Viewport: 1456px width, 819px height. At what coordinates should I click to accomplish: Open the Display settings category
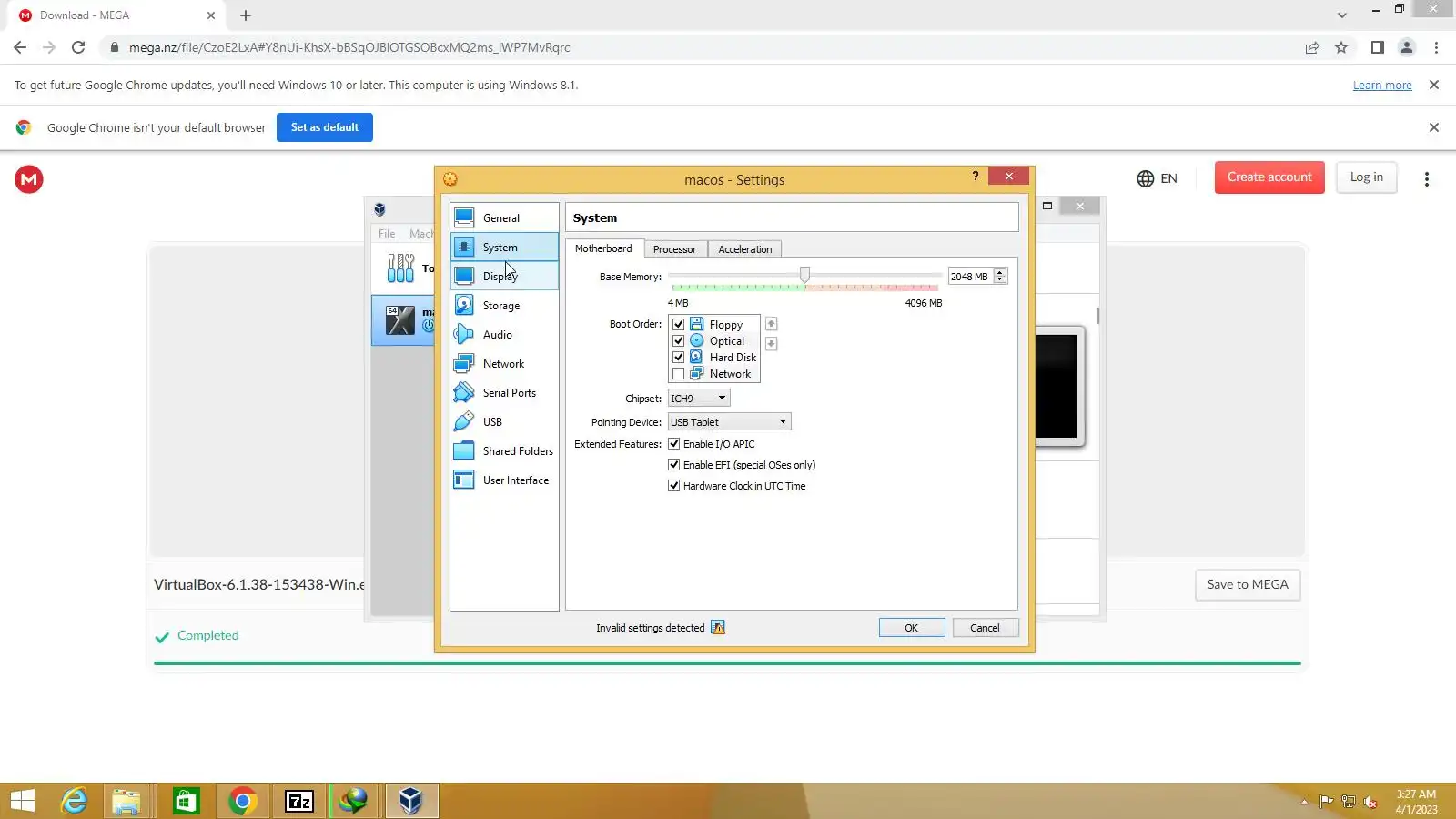(504, 276)
